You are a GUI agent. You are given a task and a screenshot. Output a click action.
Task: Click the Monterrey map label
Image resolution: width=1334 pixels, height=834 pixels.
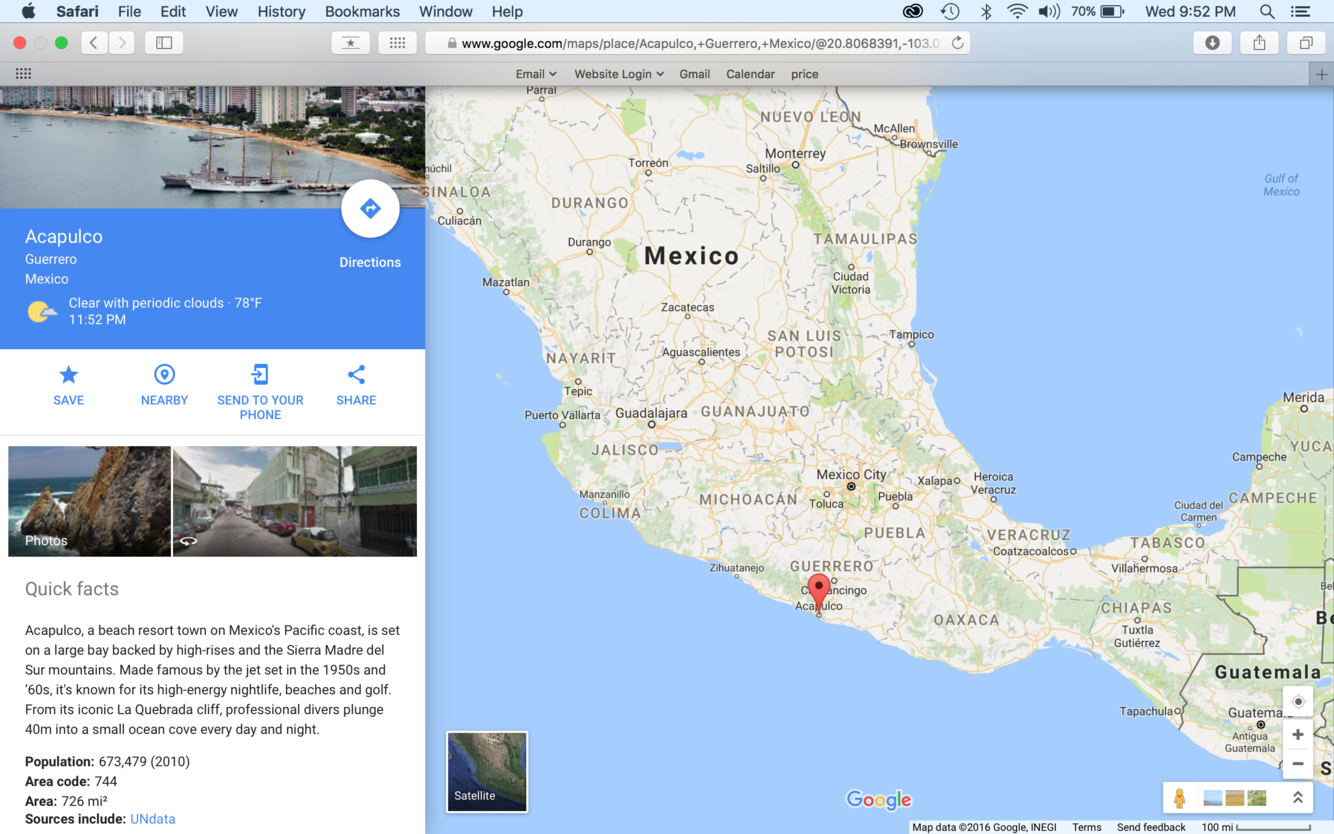click(x=795, y=154)
